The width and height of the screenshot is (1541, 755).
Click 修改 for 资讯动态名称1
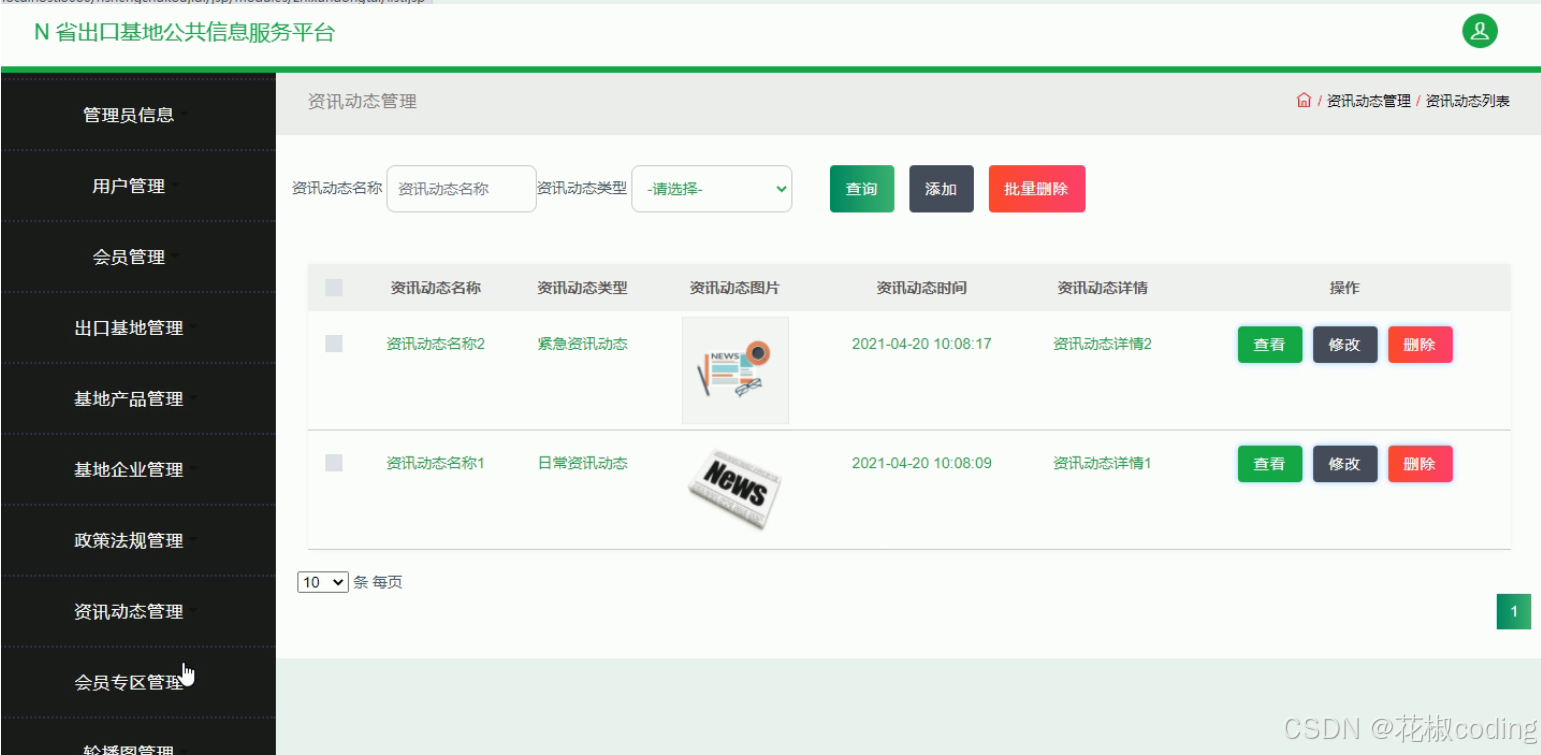pos(1344,463)
